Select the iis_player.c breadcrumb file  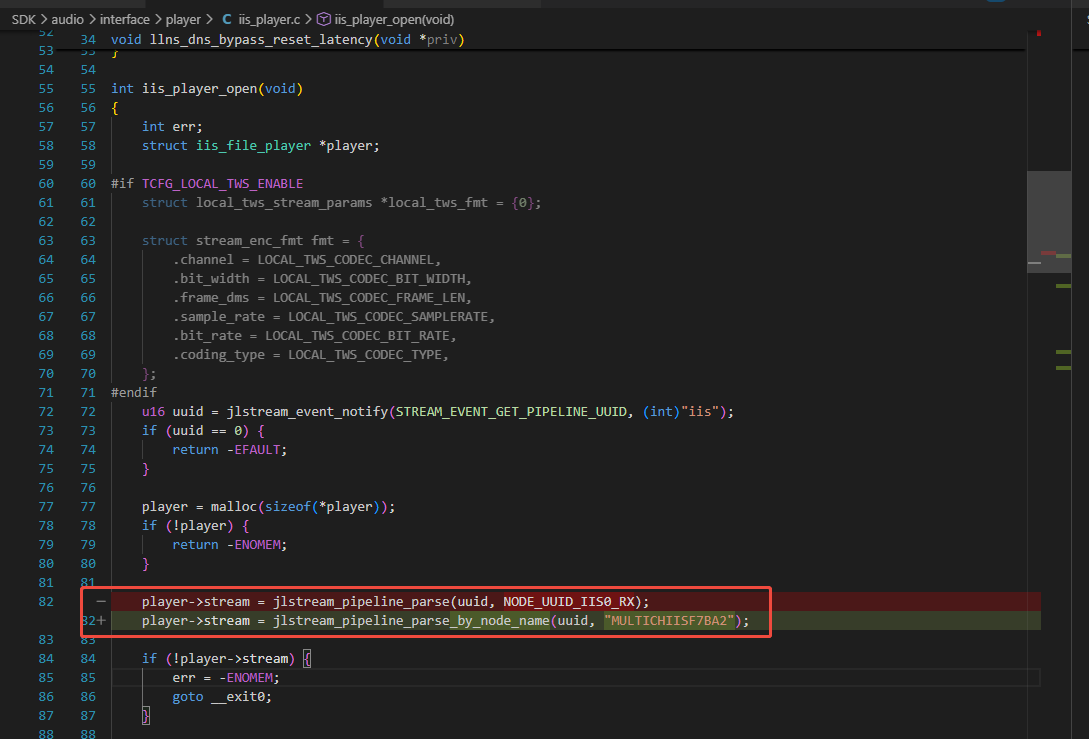click(269, 19)
